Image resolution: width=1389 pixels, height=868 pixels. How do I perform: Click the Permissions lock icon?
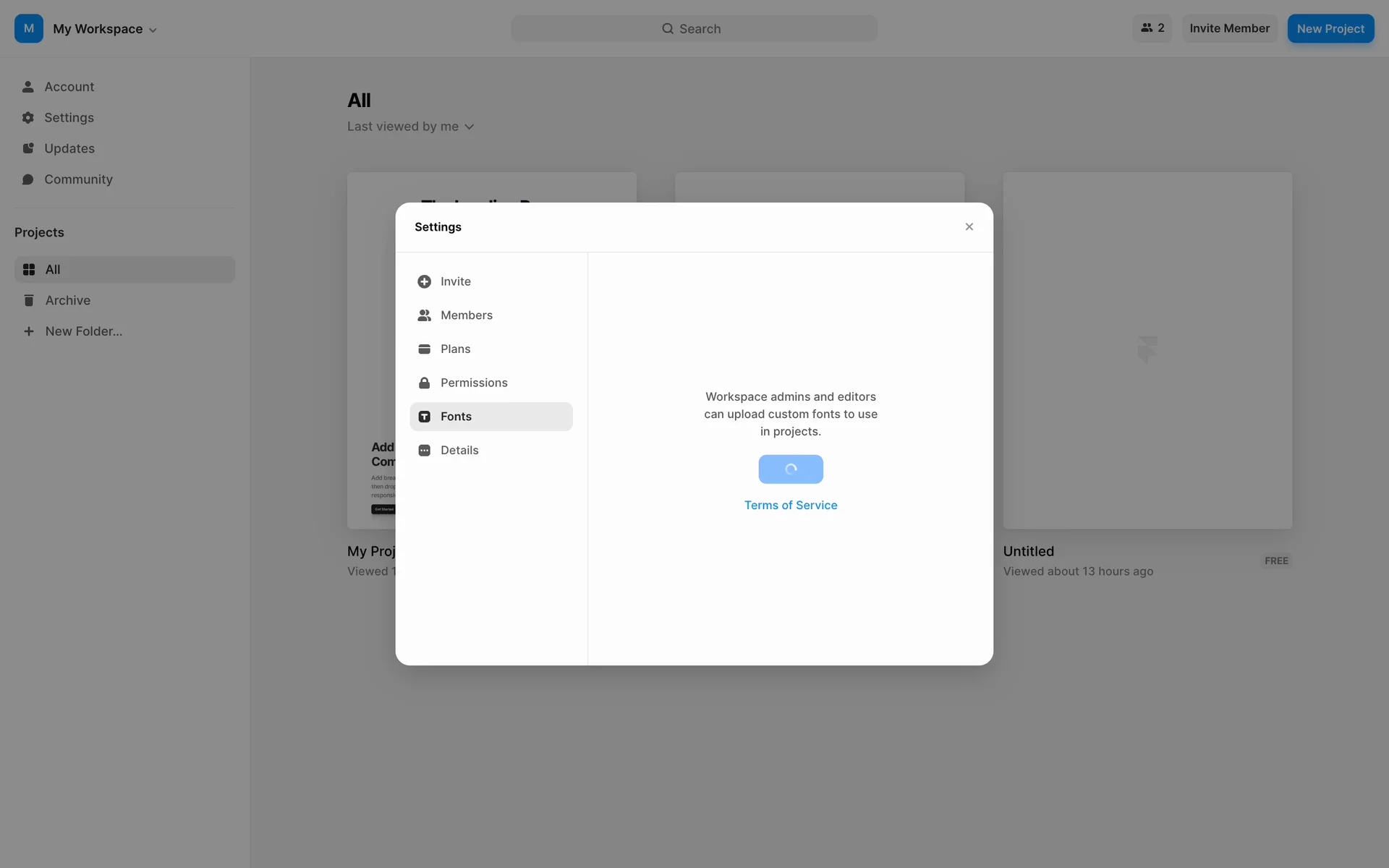[424, 383]
